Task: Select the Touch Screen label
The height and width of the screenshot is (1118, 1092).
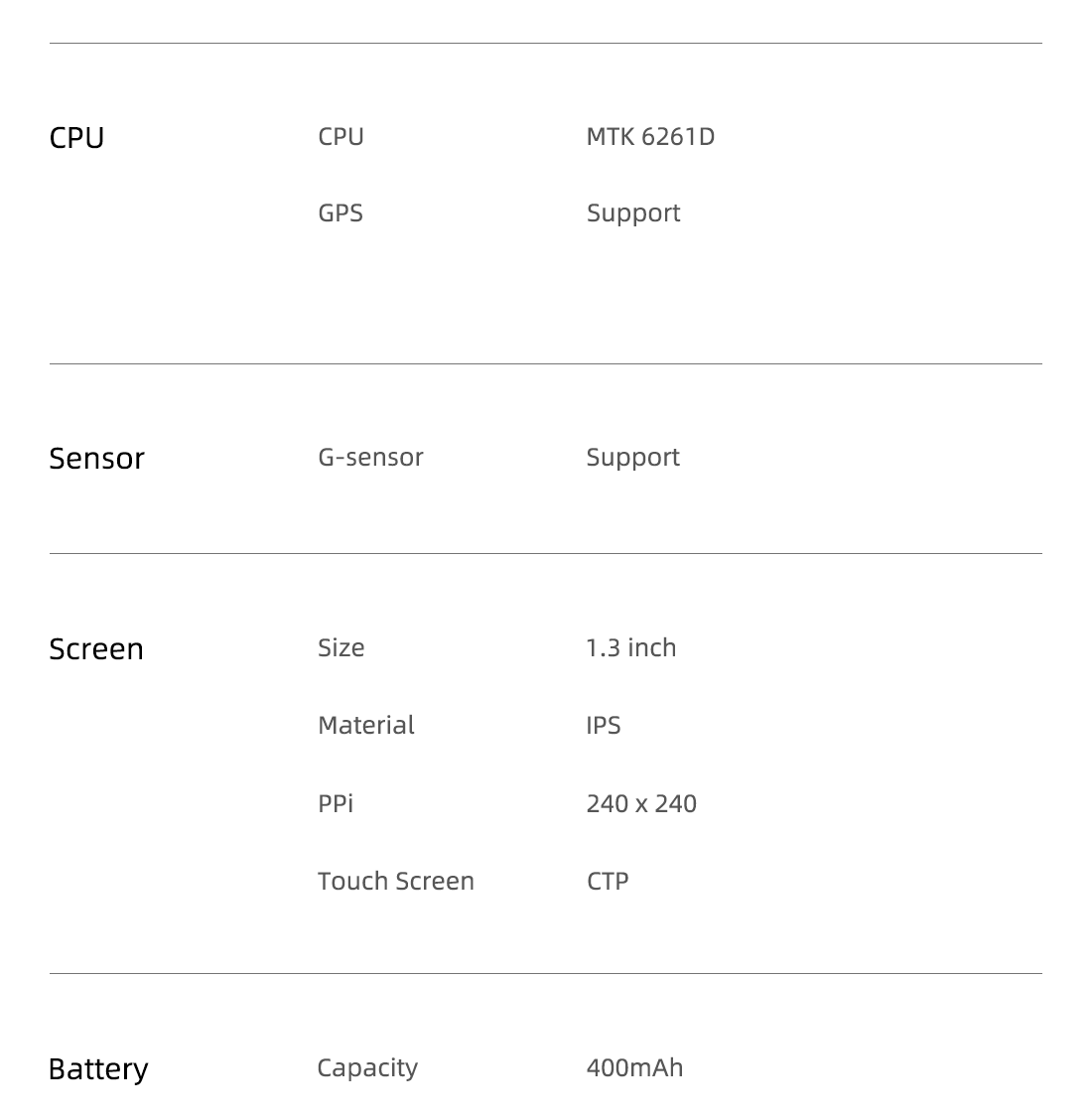Action: (x=395, y=882)
